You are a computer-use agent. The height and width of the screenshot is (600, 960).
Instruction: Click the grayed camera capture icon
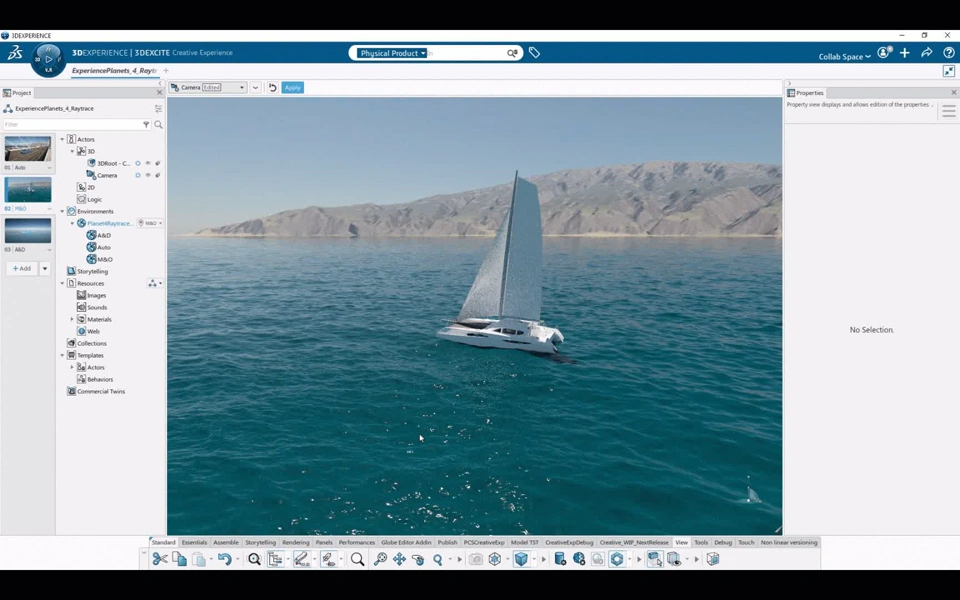point(476,559)
